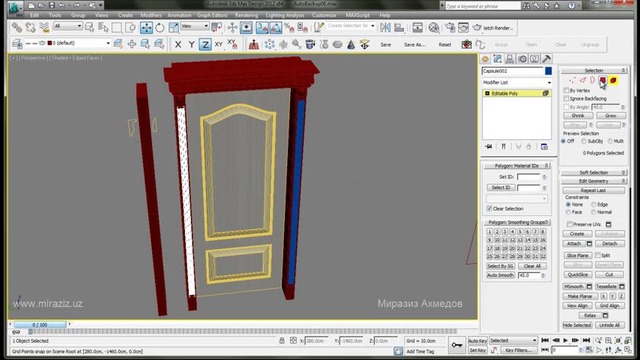The height and width of the screenshot is (360, 640).
Task: Select the Edge constraint radio
Action: 593,204
